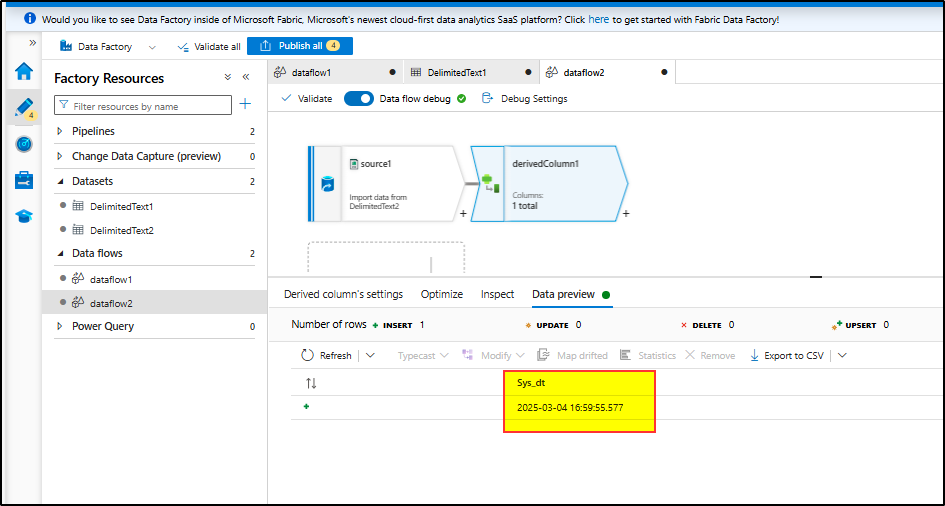Add transformation after derivedColumn1 with plus

626,213
